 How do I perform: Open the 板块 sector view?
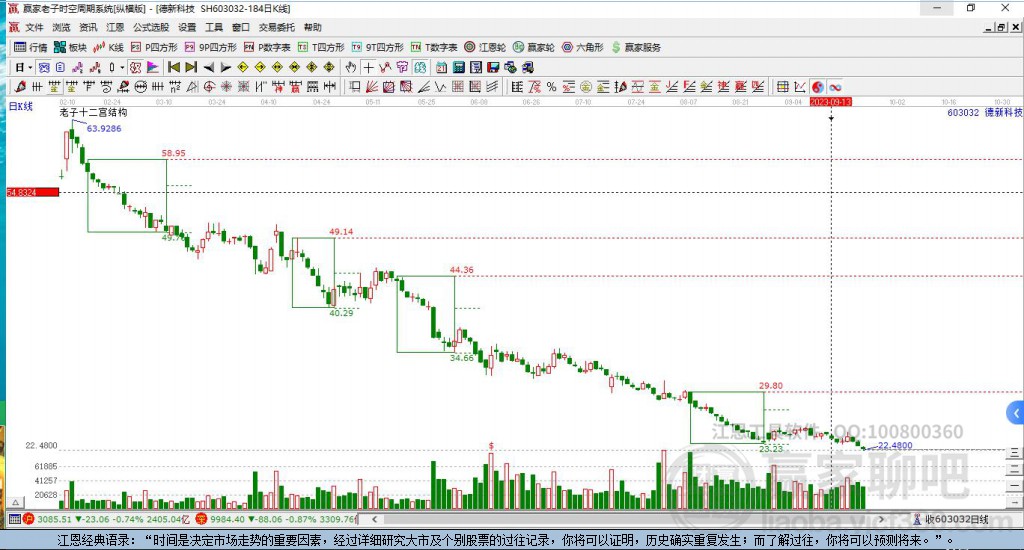[x=70, y=47]
